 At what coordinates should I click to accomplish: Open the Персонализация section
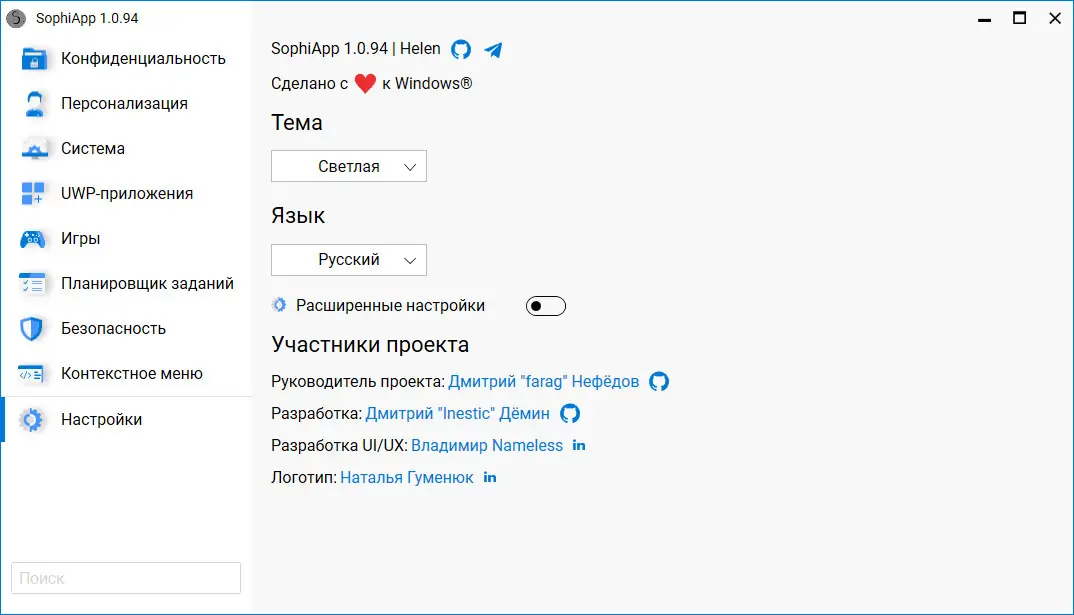[x=124, y=104]
